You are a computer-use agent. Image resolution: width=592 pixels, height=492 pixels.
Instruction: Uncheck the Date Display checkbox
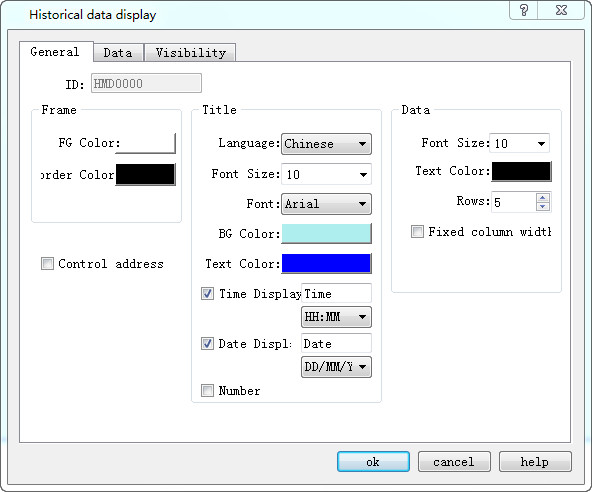[x=207, y=344]
